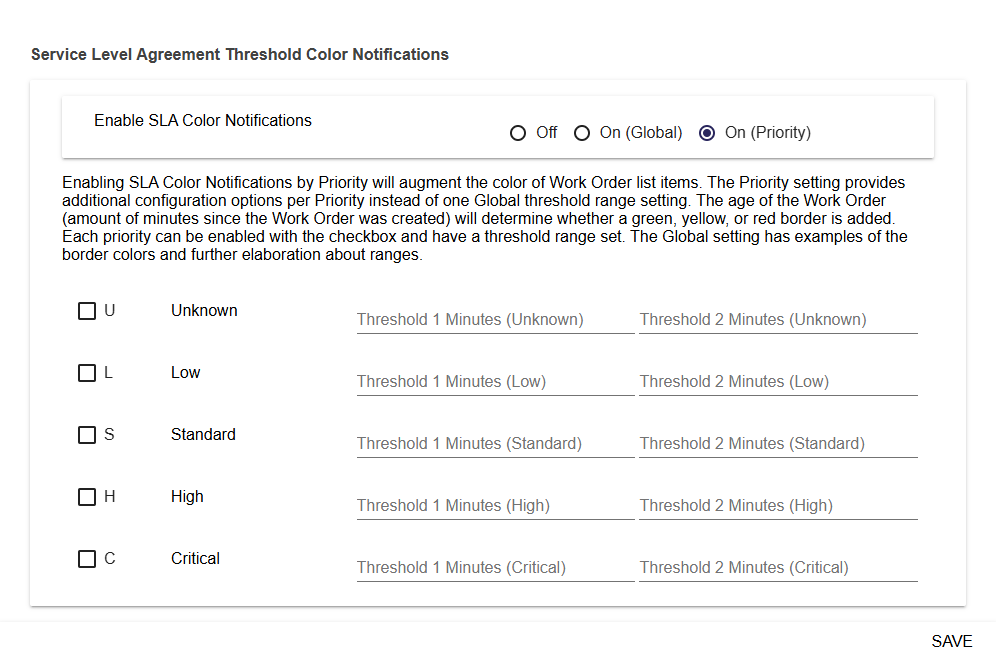Check the Standard priority box
Screen dimensions: 996x660
tap(87, 434)
